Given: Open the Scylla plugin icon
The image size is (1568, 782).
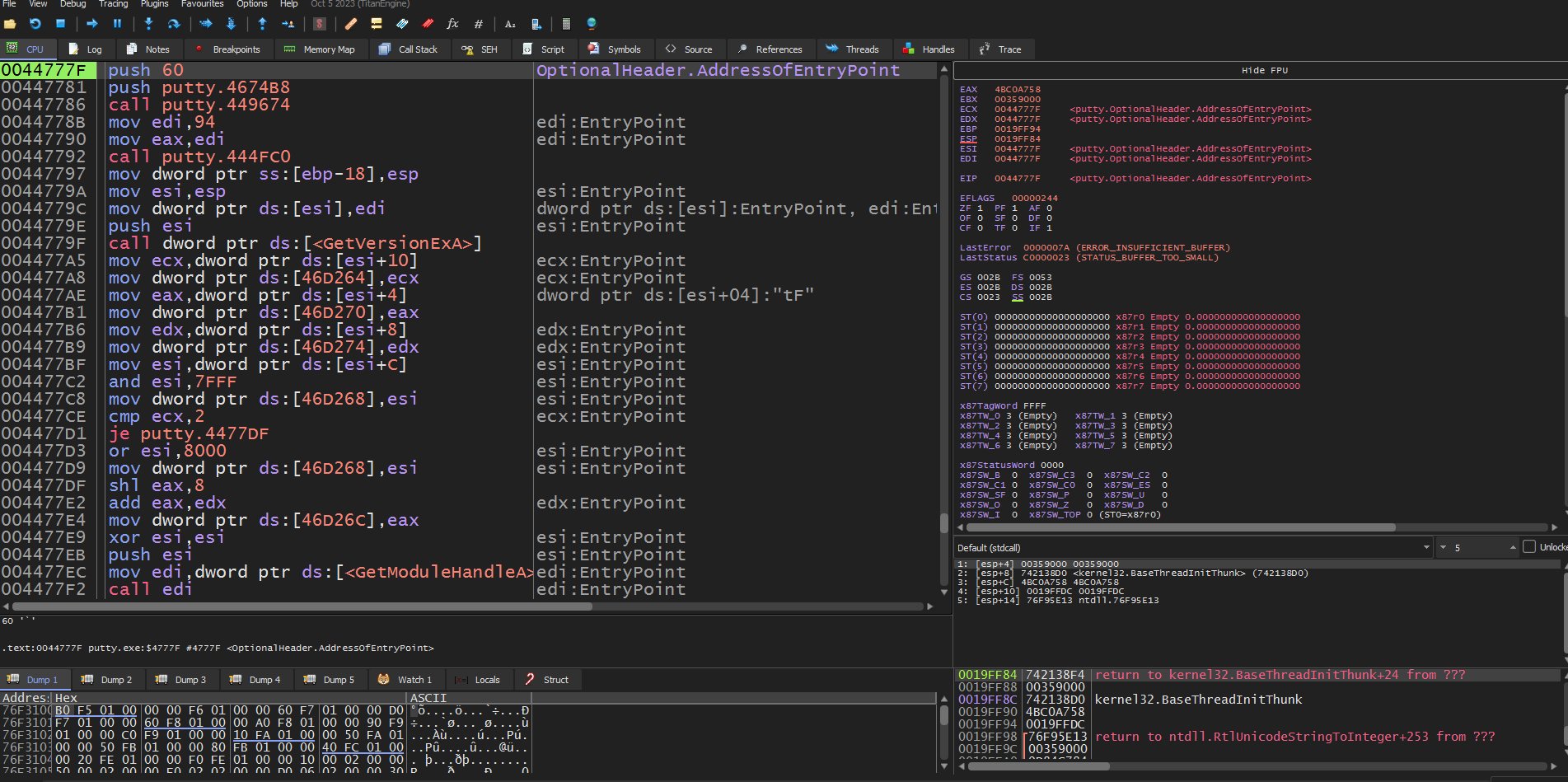Looking at the screenshot, I should (320, 24).
